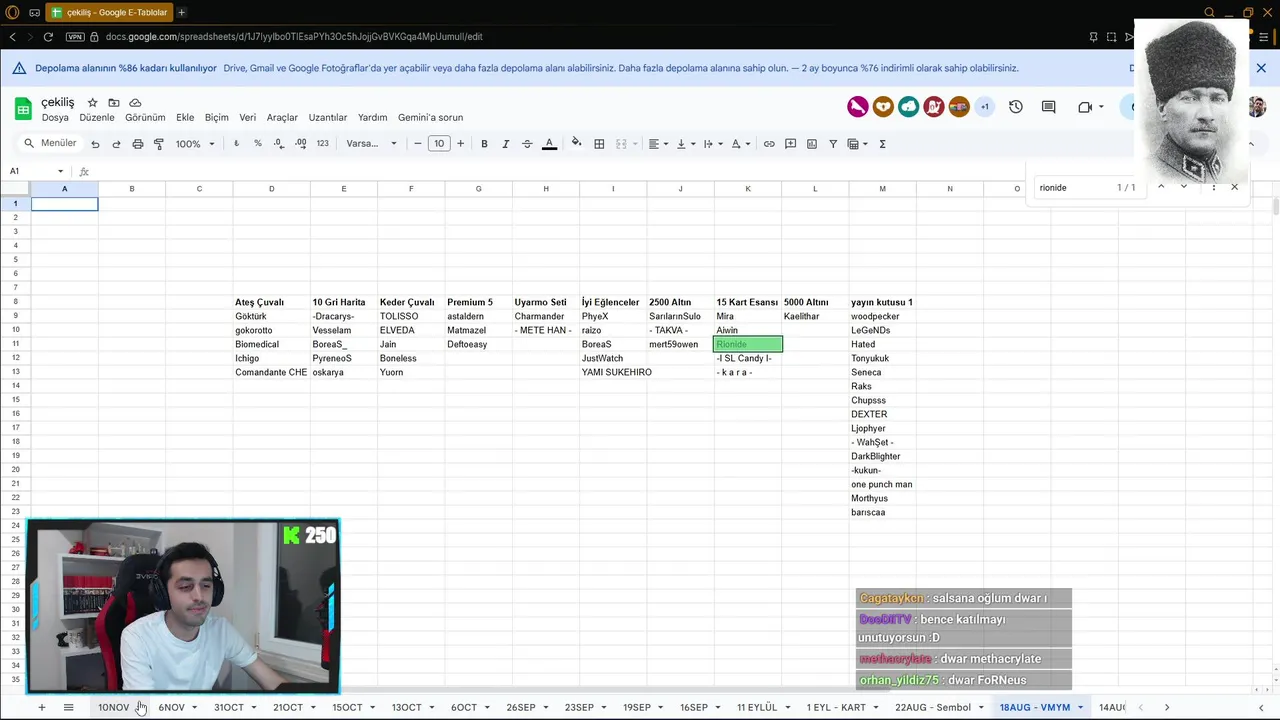1280x720 pixels.
Task: Decrease decimal places in the toolbar
Action: click(279, 144)
